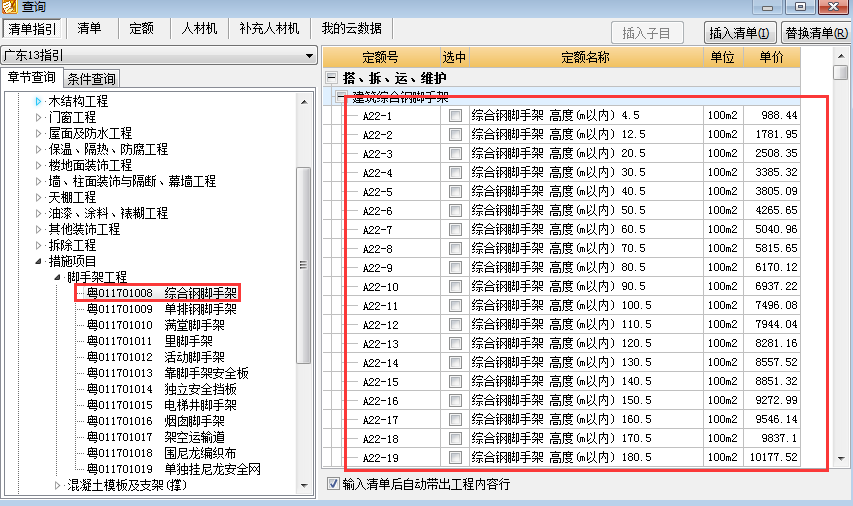This screenshot has height=506, width=853.
Task: Click the price cell 4265.65
Action: click(x=772, y=211)
